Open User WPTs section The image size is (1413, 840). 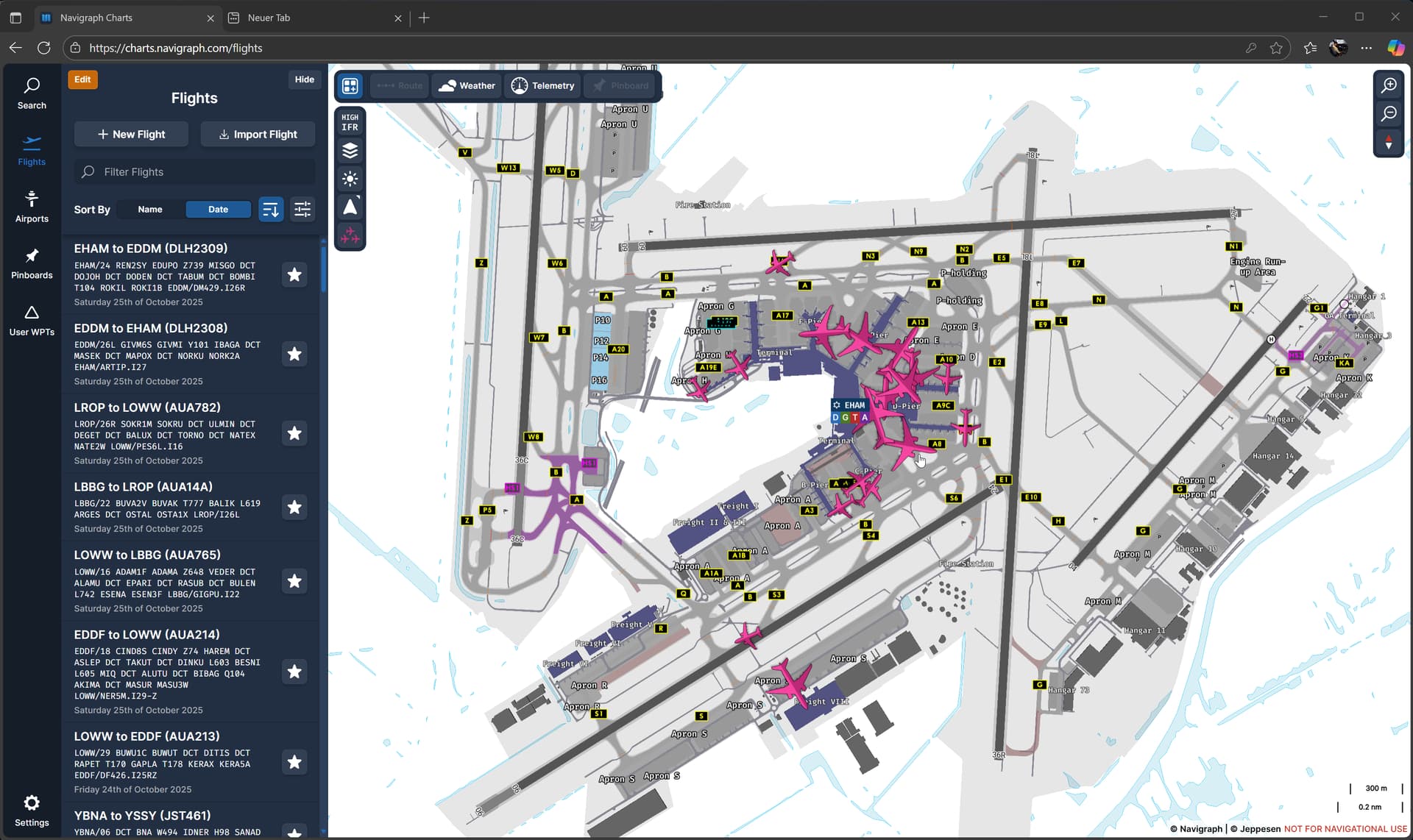[32, 320]
